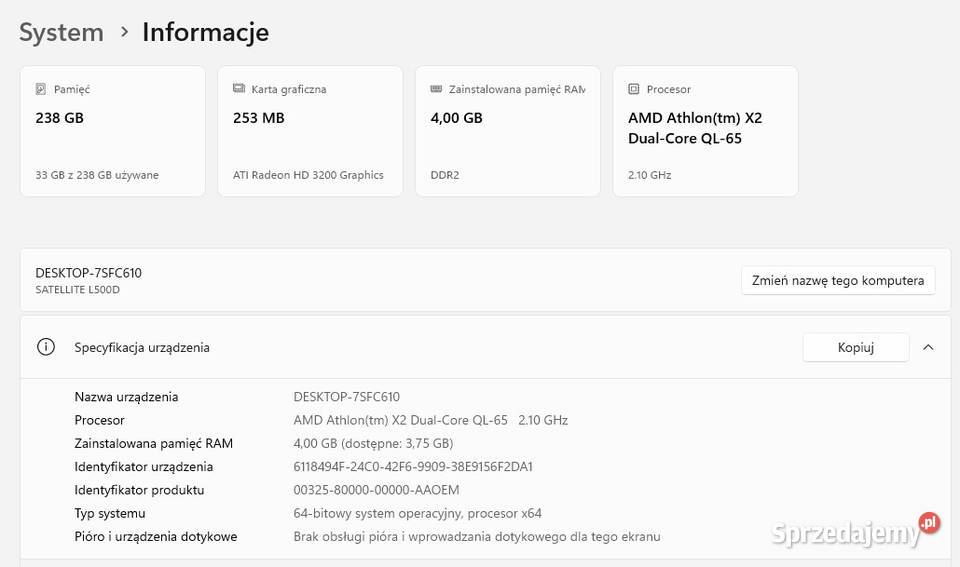Screen dimensions: 960x567
Task: Click the product ID '00325-80000-00000-AAOEM'
Action: point(376,490)
